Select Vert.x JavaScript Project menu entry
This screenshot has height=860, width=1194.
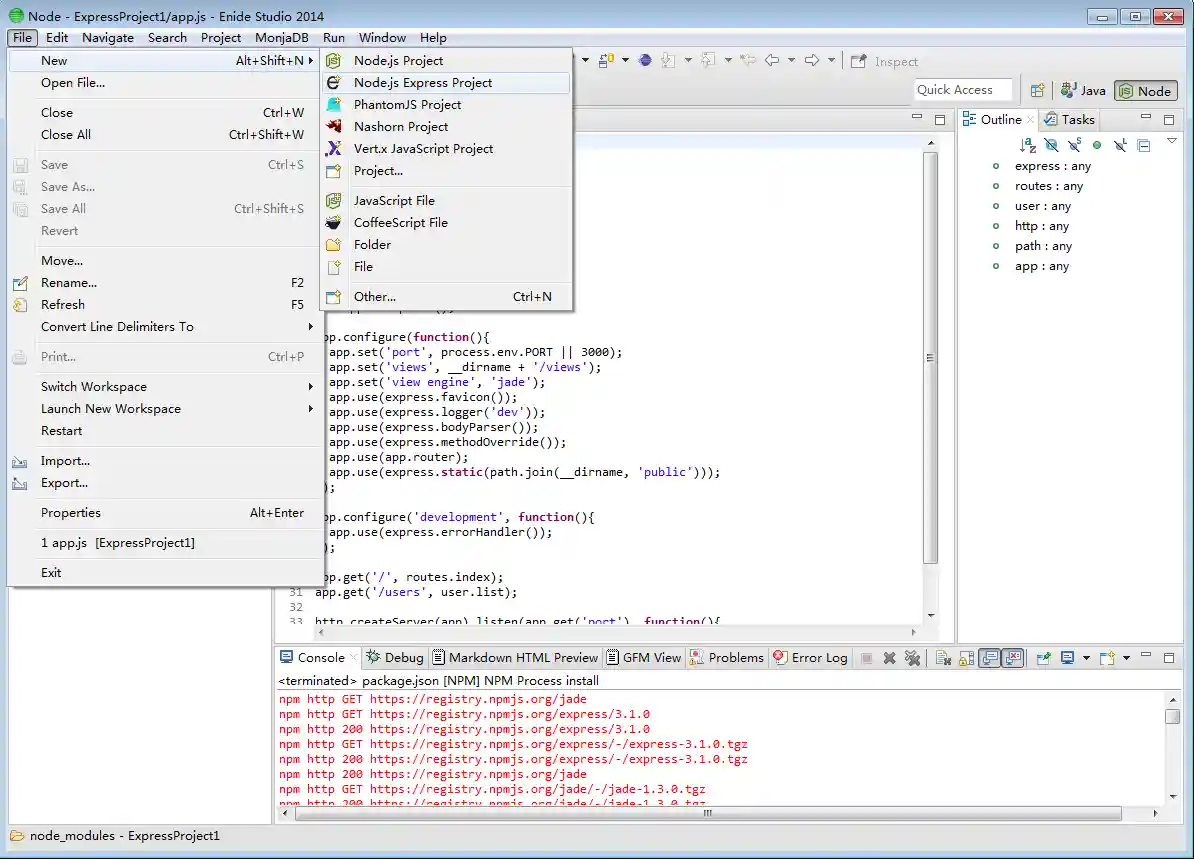(x=423, y=149)
